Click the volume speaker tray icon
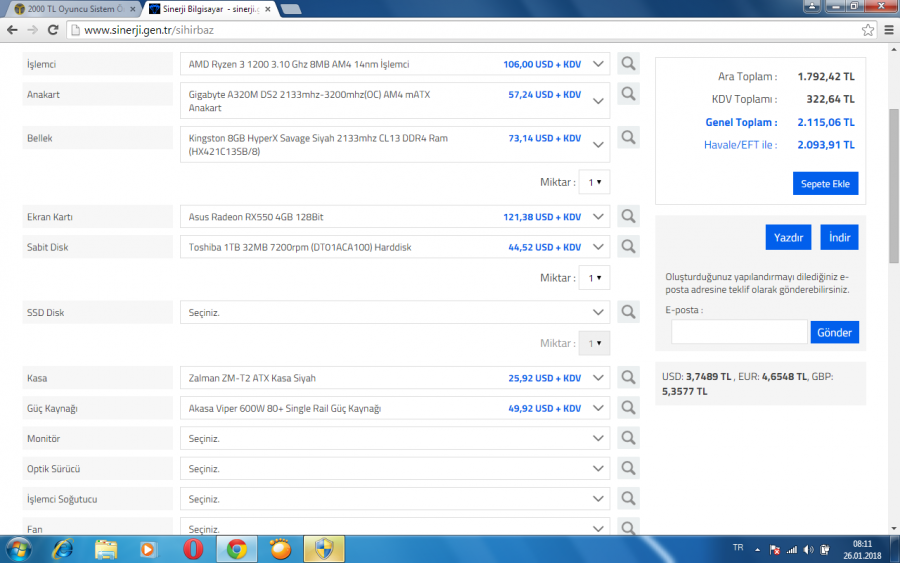900x563 pixels. point(808,550)
